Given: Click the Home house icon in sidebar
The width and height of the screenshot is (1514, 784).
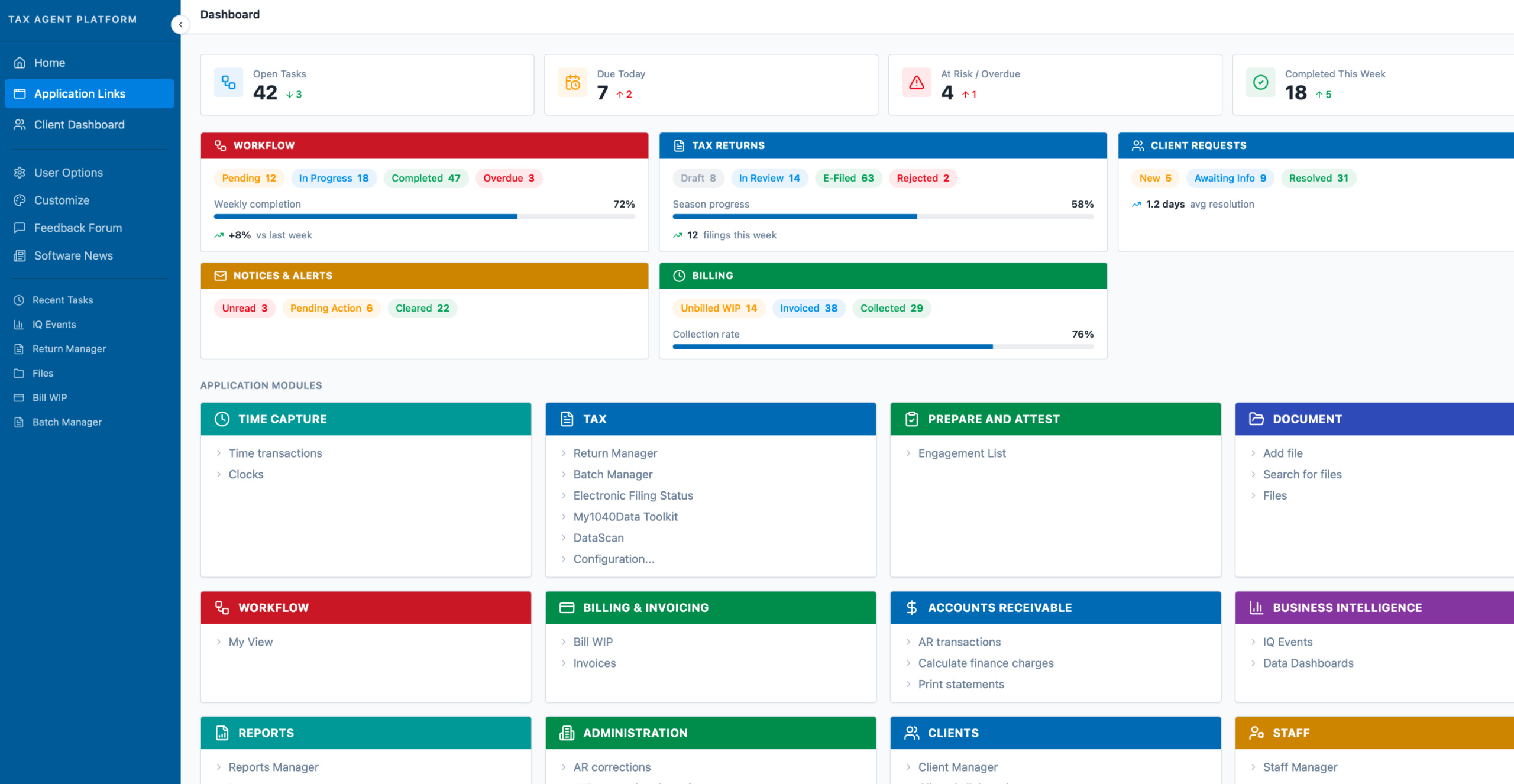Looking at the screenshot, I should pyautogui.click(x=20, y=63).
